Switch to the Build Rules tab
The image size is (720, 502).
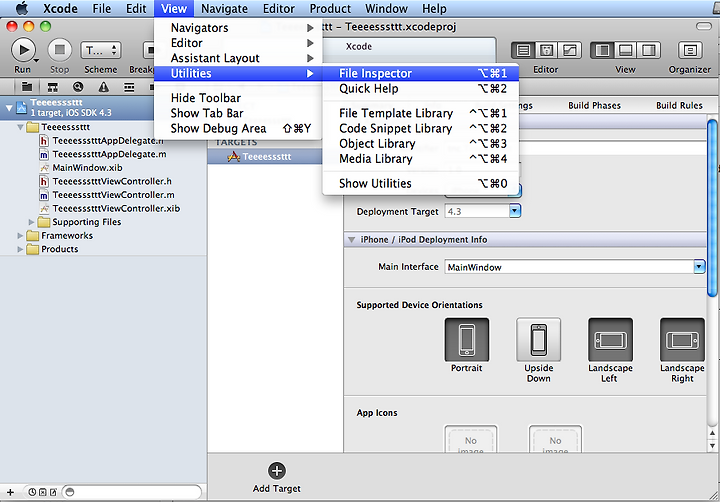pos(679,106)
